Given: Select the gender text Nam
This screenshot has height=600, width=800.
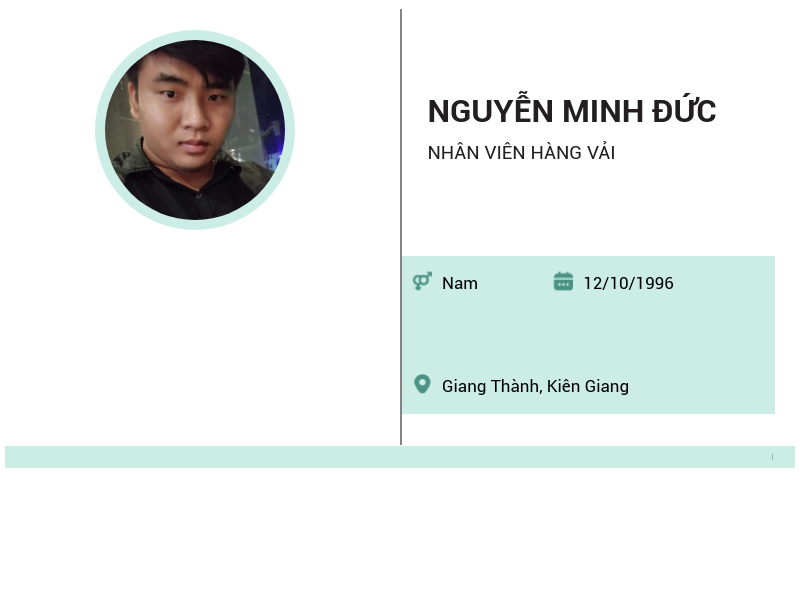Looking at the screenshot, I should pyautogui.click(x=460, y=283).
